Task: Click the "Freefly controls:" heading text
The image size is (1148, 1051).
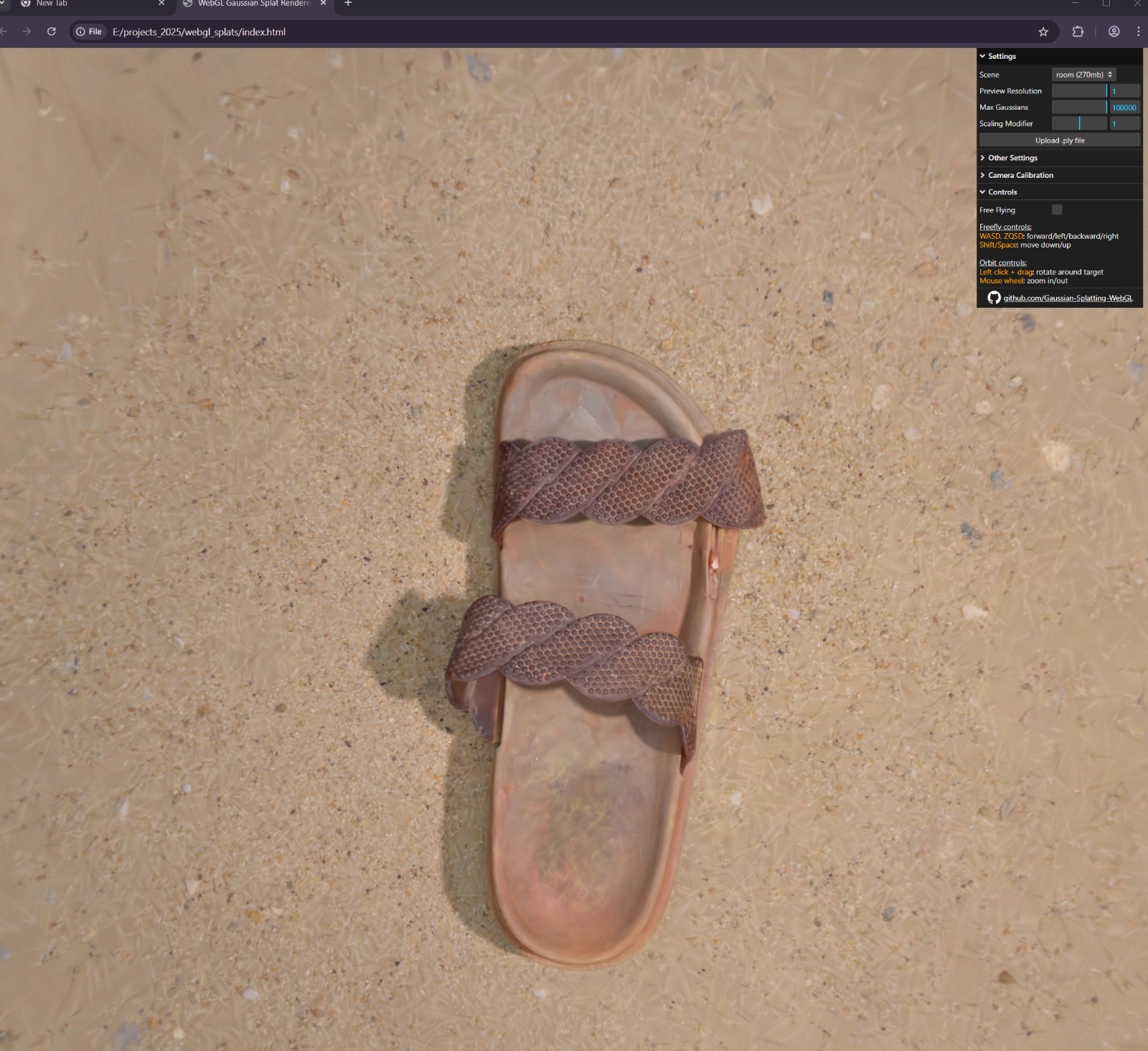Action: tap(1005, 227)
